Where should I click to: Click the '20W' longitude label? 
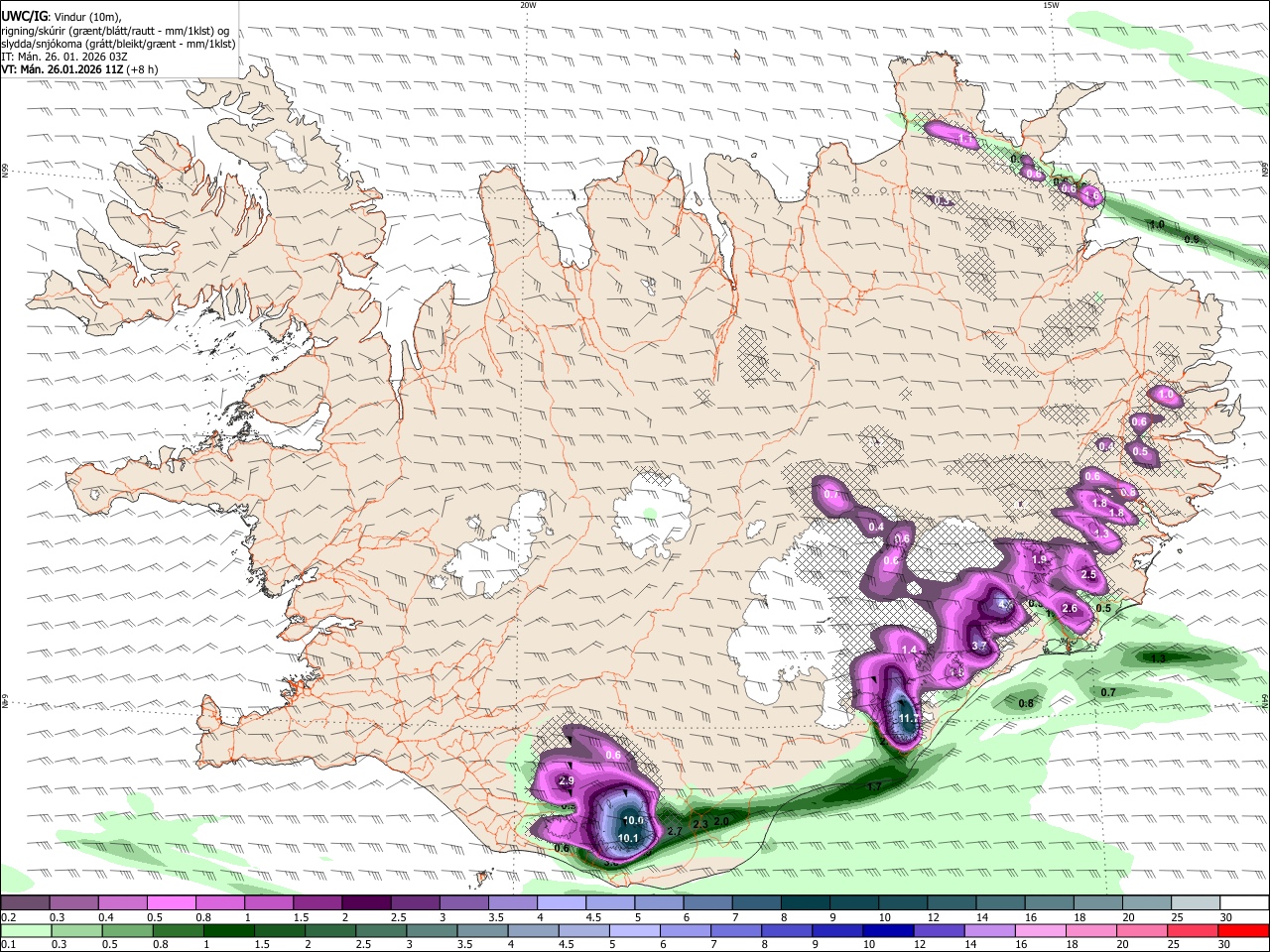coord(528,5)
